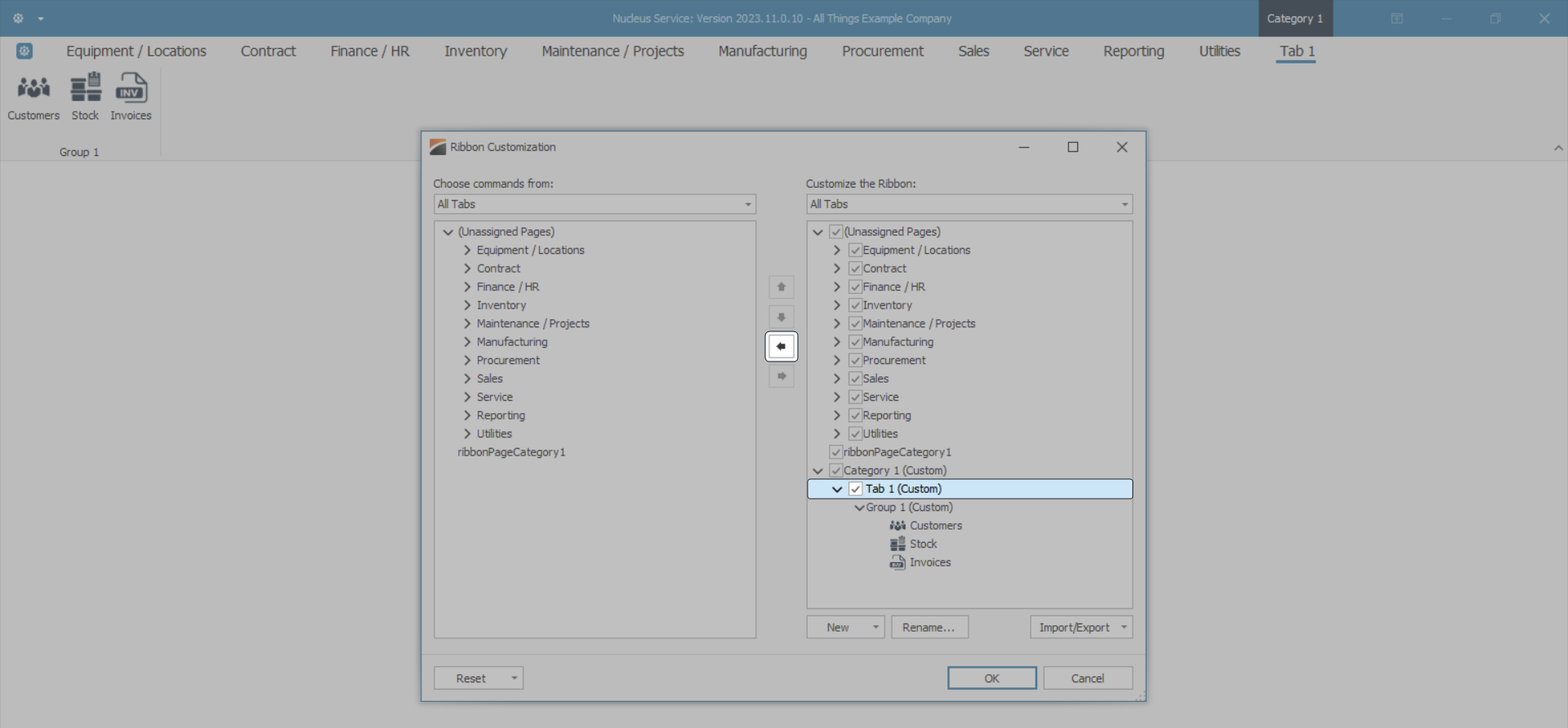Minimize the Ribbon Customization dialog

point(1024,147)
